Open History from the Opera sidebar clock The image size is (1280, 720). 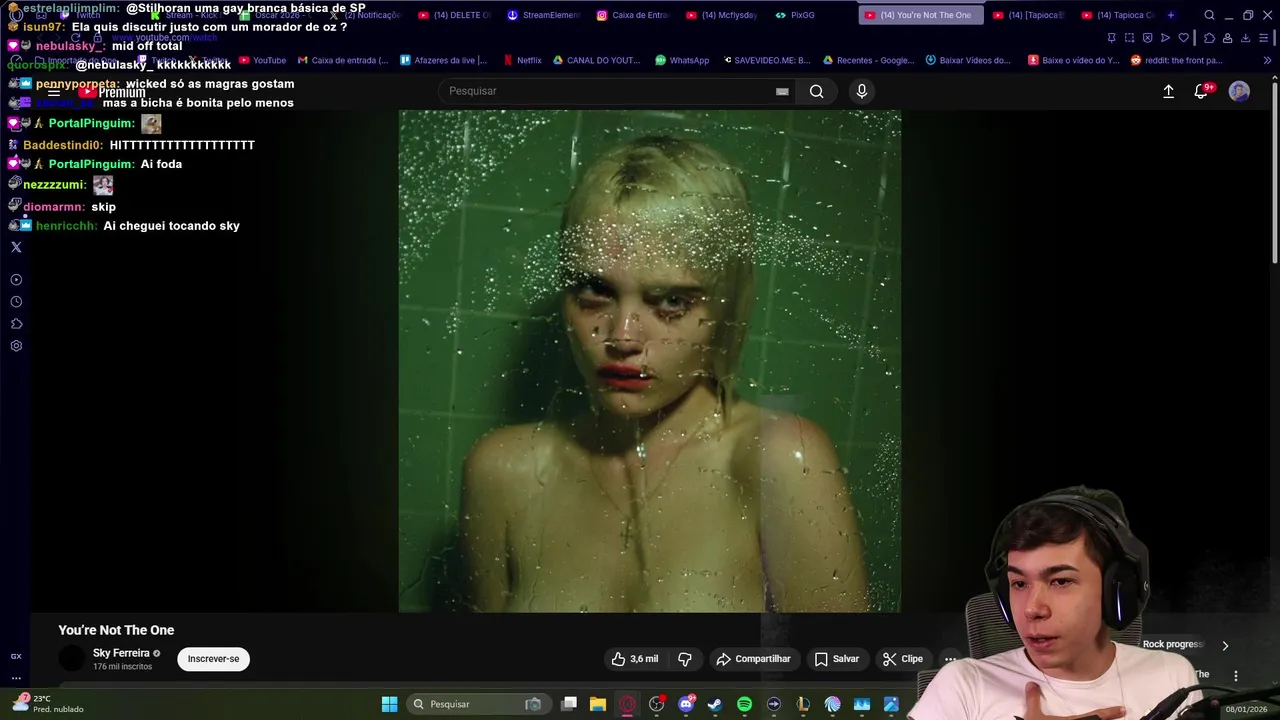point(16,302)
